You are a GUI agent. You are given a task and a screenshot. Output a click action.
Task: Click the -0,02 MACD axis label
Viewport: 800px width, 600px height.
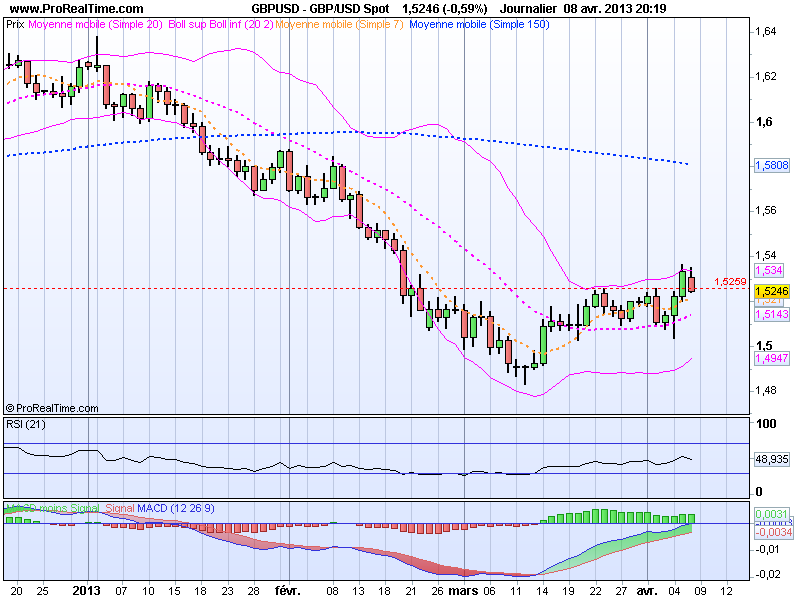point(767,574)
